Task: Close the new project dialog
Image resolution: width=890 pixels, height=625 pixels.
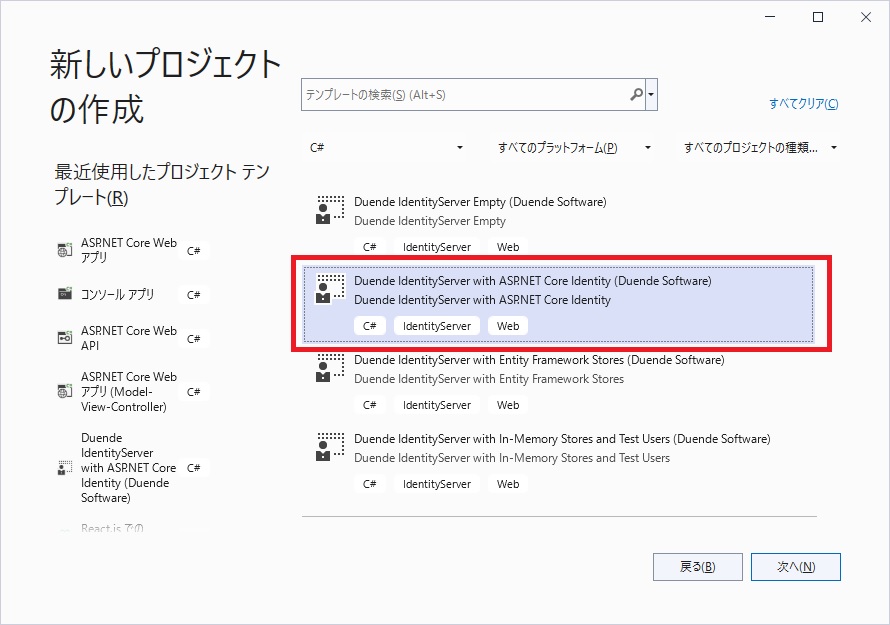Action: point(866,17)
